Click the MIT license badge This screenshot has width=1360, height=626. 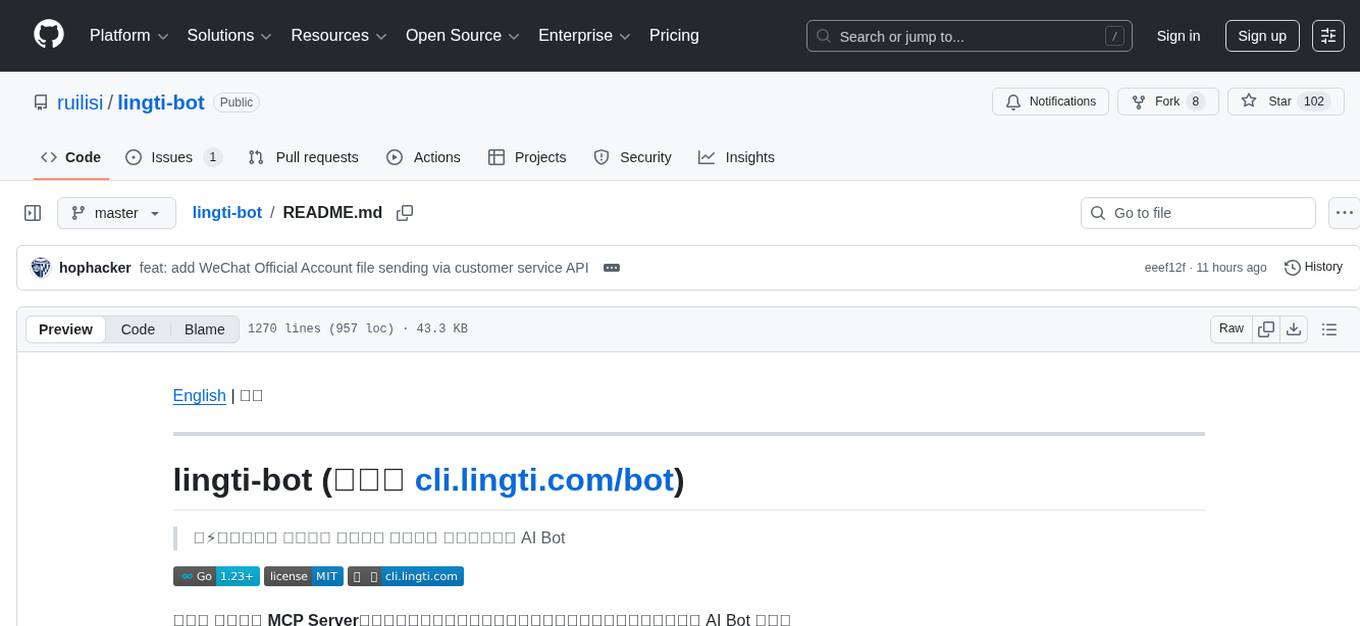click(303, 576)
